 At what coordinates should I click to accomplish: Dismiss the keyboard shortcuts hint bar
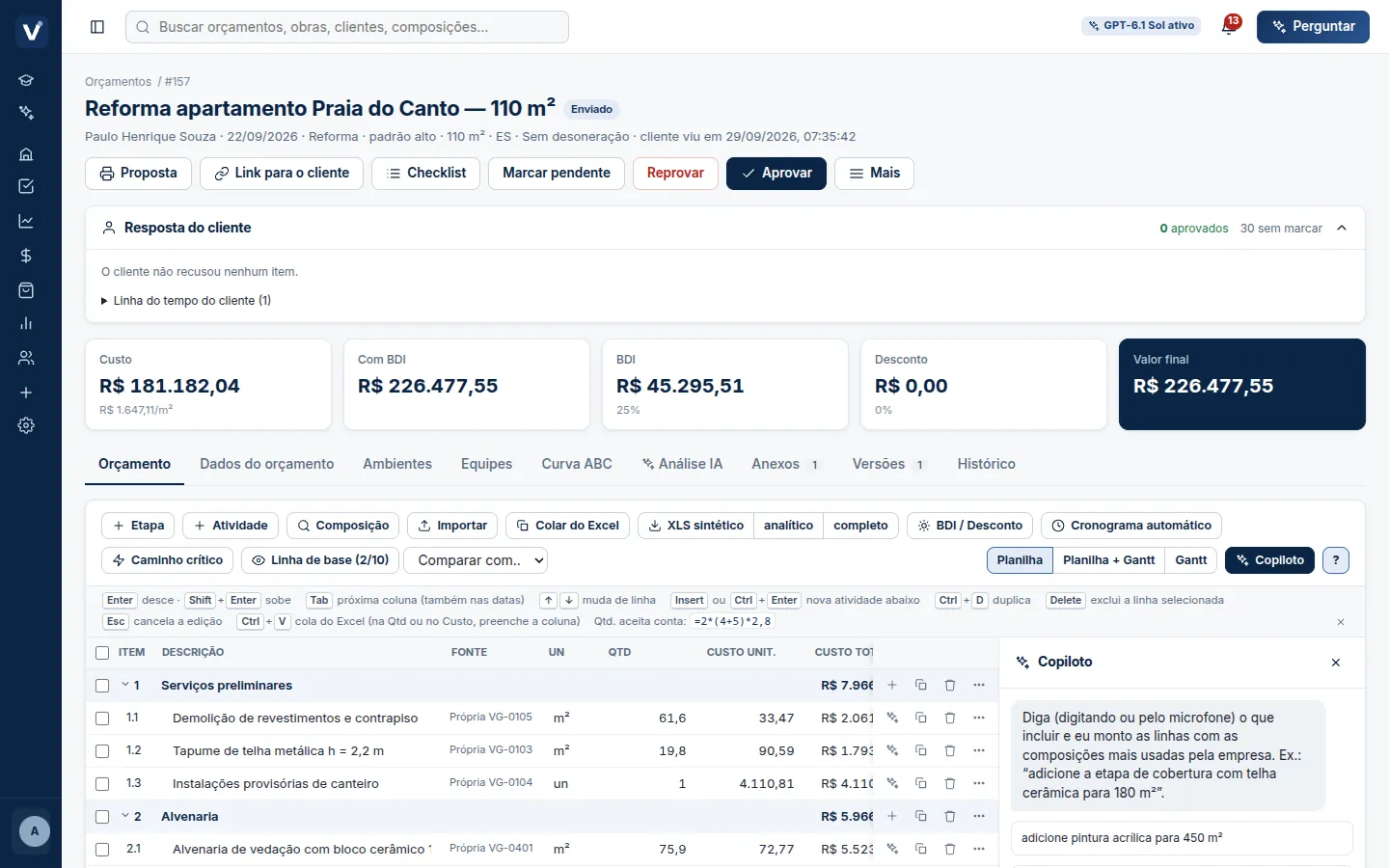pyautogui.click(x=1341, y=622)
